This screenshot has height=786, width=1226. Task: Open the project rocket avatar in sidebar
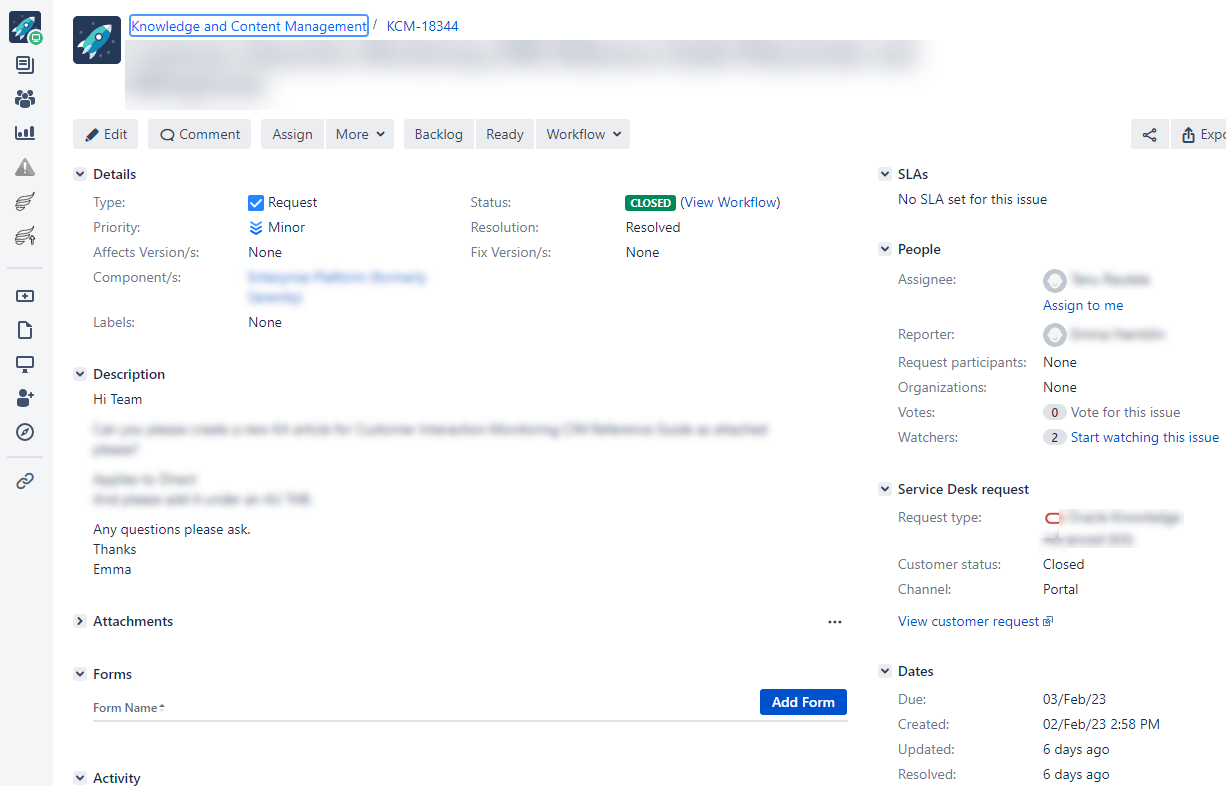[x=25, y=27]
